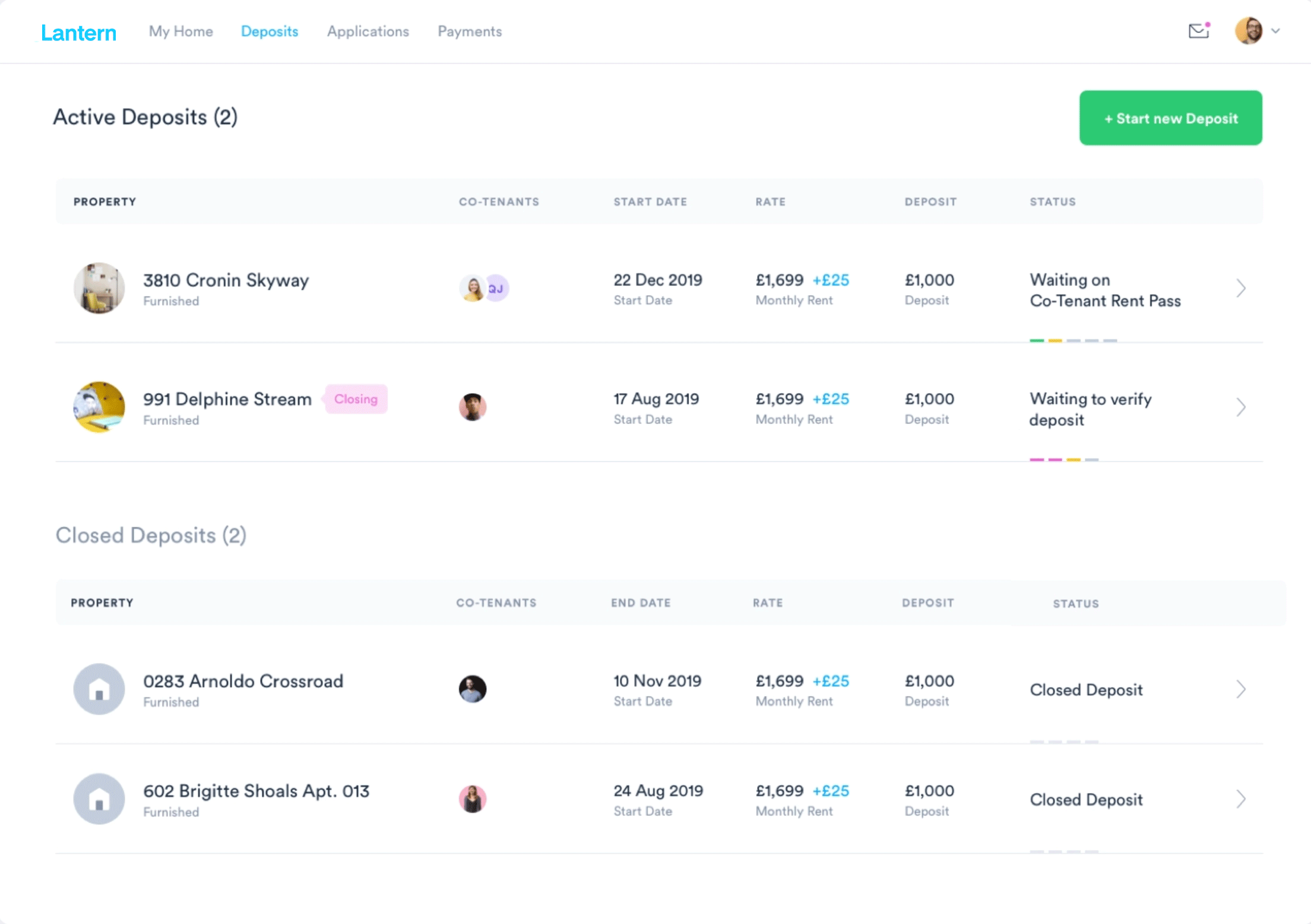
Task: Click 'Closed Deposits (2)' heading
Action: 151,535
